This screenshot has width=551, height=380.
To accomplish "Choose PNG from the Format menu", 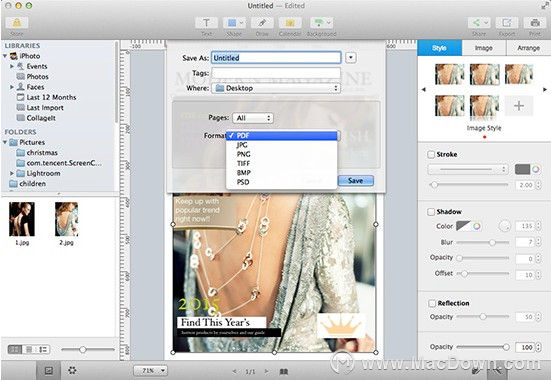I will [x=282, y=154].
